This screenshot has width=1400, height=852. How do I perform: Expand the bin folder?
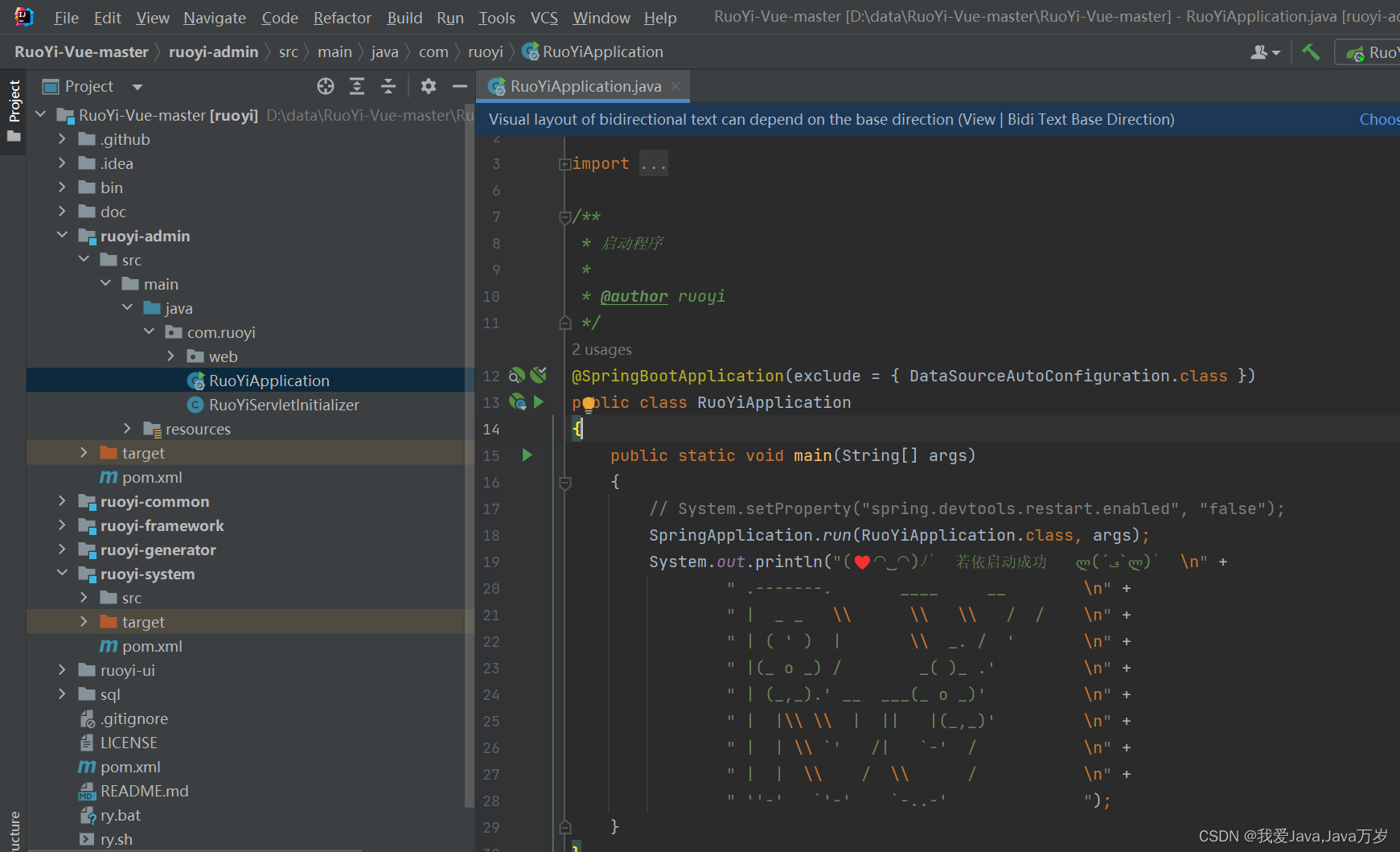(x=62, y=187)
